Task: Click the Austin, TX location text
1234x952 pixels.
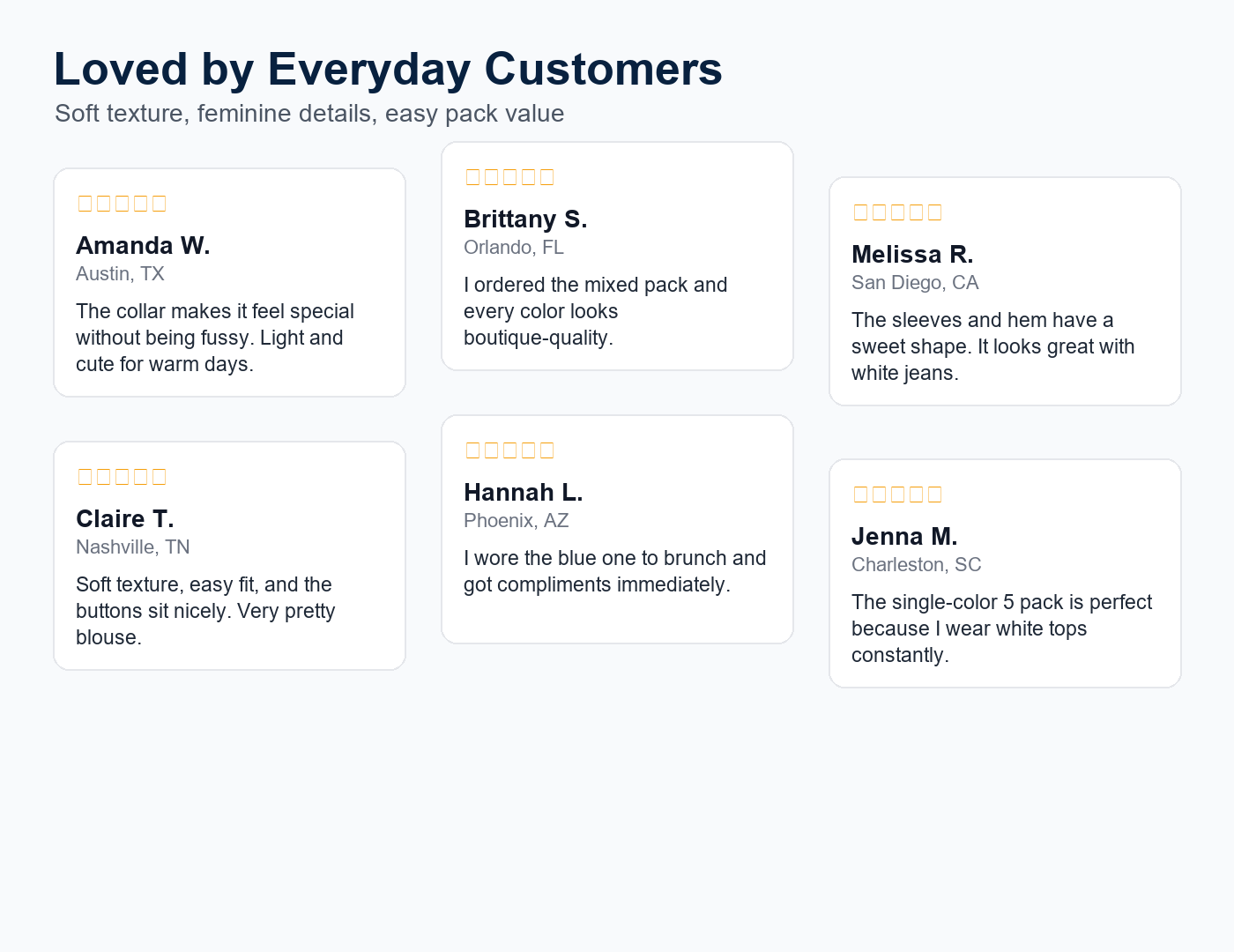Action: point(120,274)
